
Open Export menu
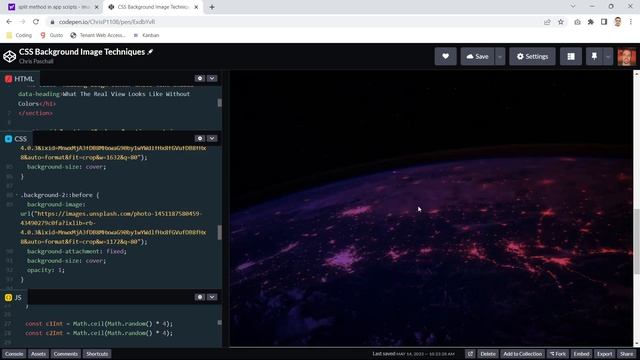604,354
